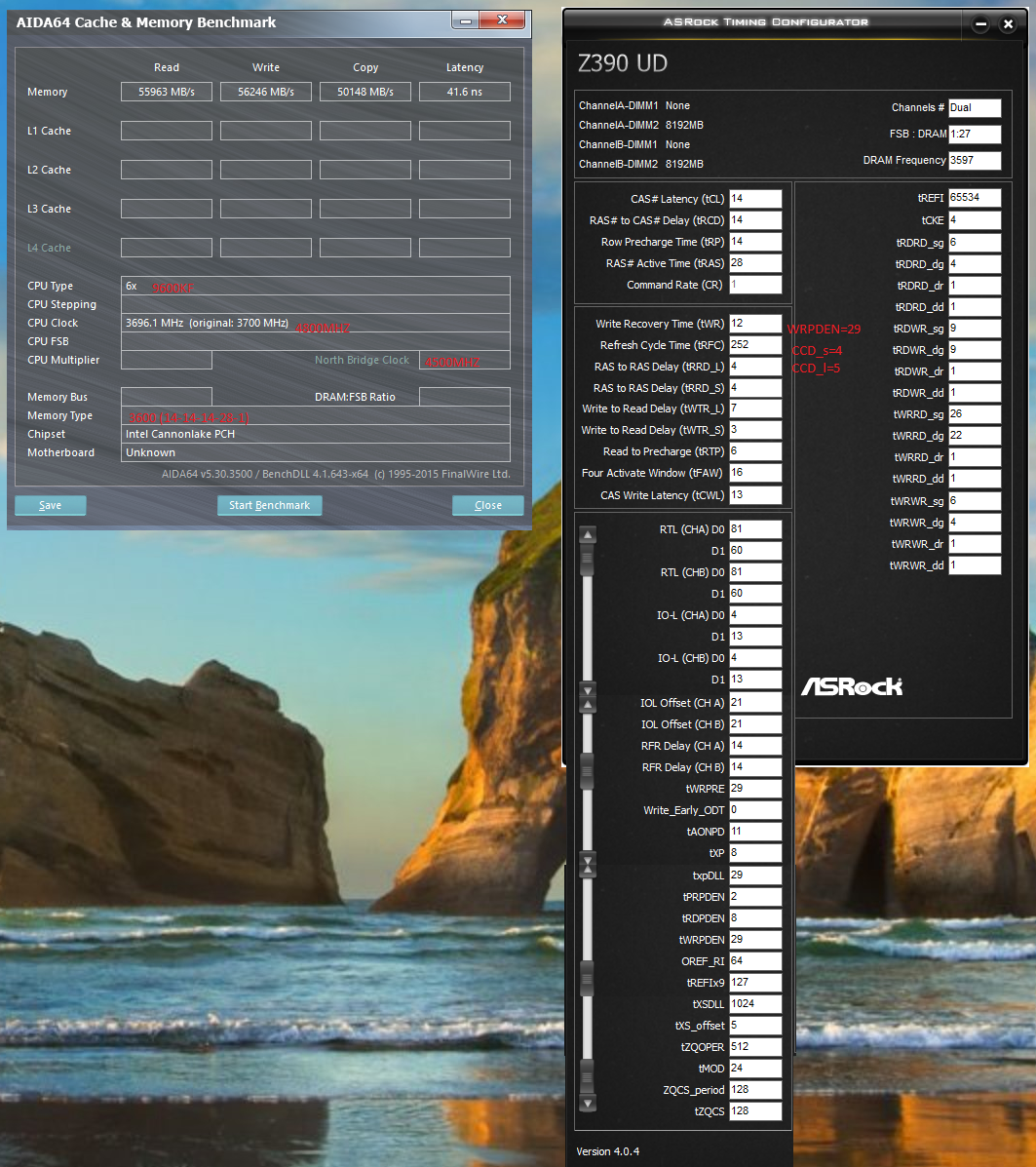Select the tRDWR_sg value field
Screen dimensions: 1036x1167
pos(975,329)
